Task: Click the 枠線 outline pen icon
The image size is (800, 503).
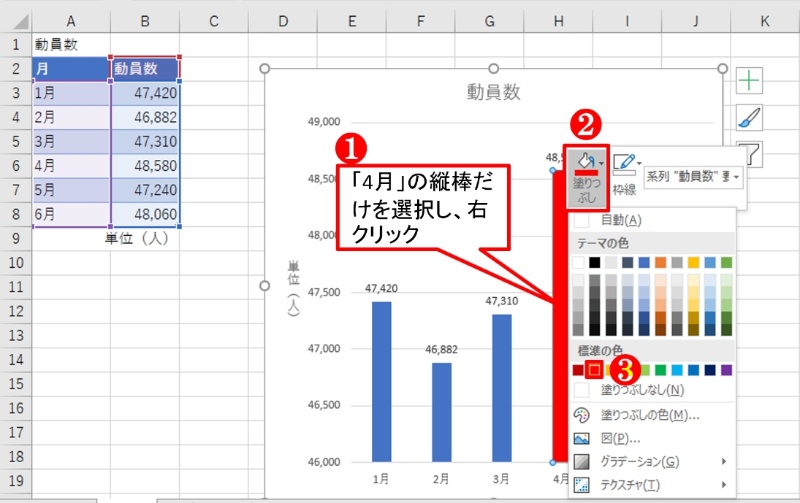Action: tap(623, 161)
